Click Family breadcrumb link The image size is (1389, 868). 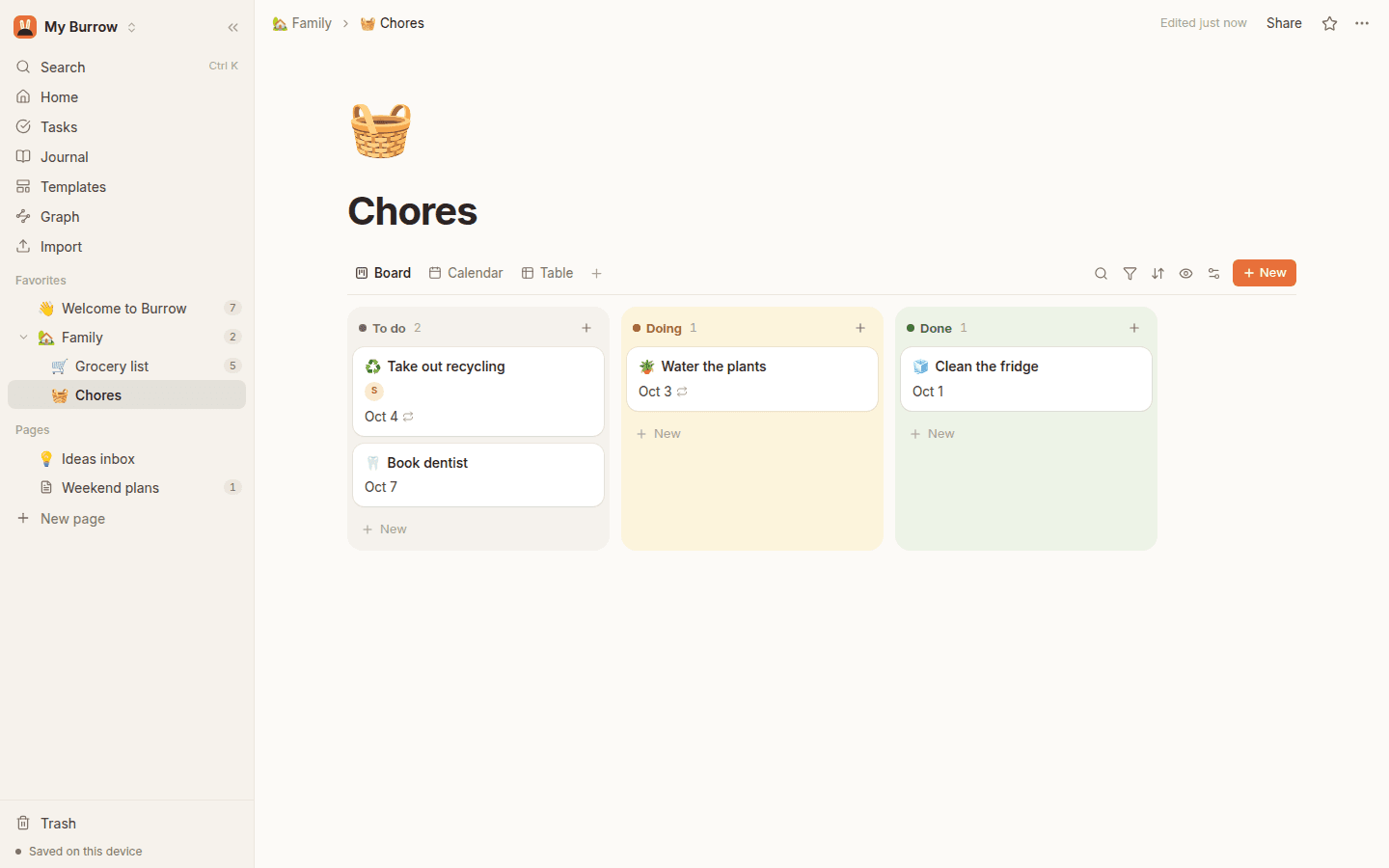302,23
